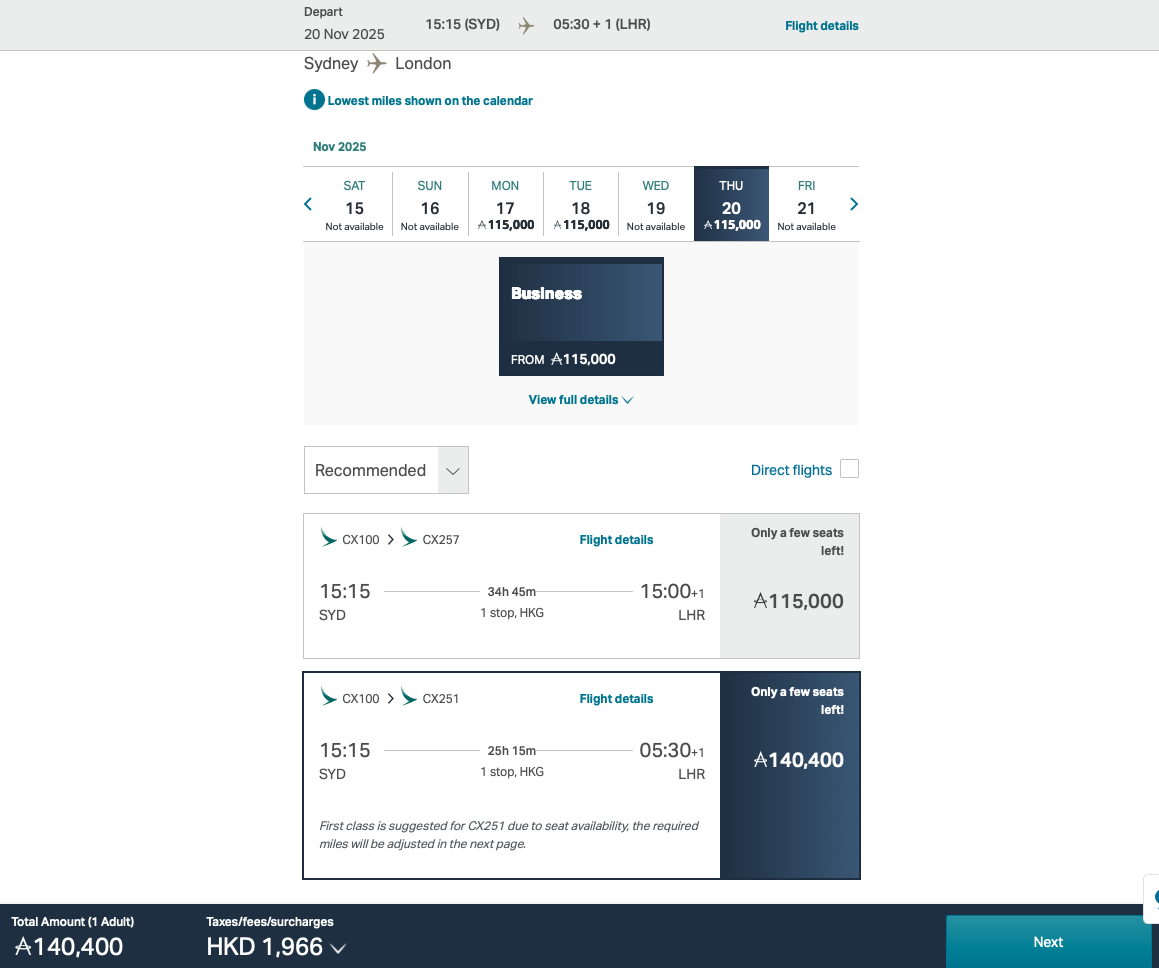1159x968 pixels.
Task: Click the 05:30+1 arrival time in second result
Action: click(x=672, y=750)
